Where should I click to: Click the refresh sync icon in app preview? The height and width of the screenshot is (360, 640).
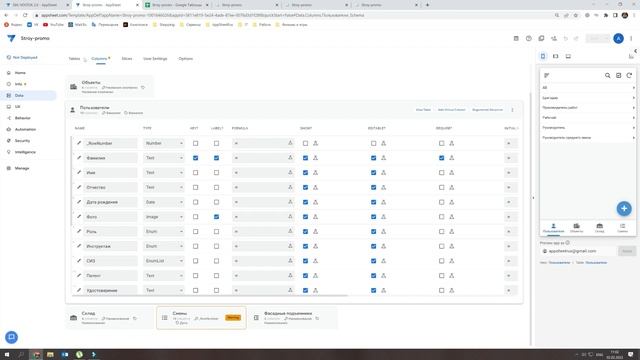pyautogui.click(x=629, y=76)
